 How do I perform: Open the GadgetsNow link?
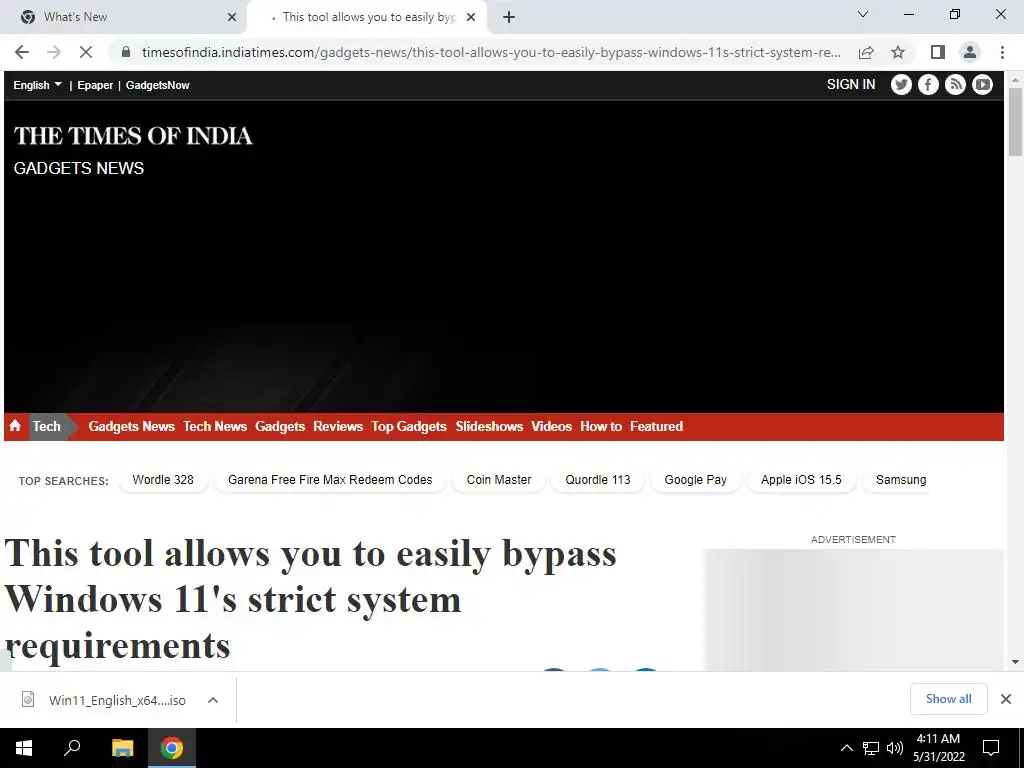pos(157,85)
